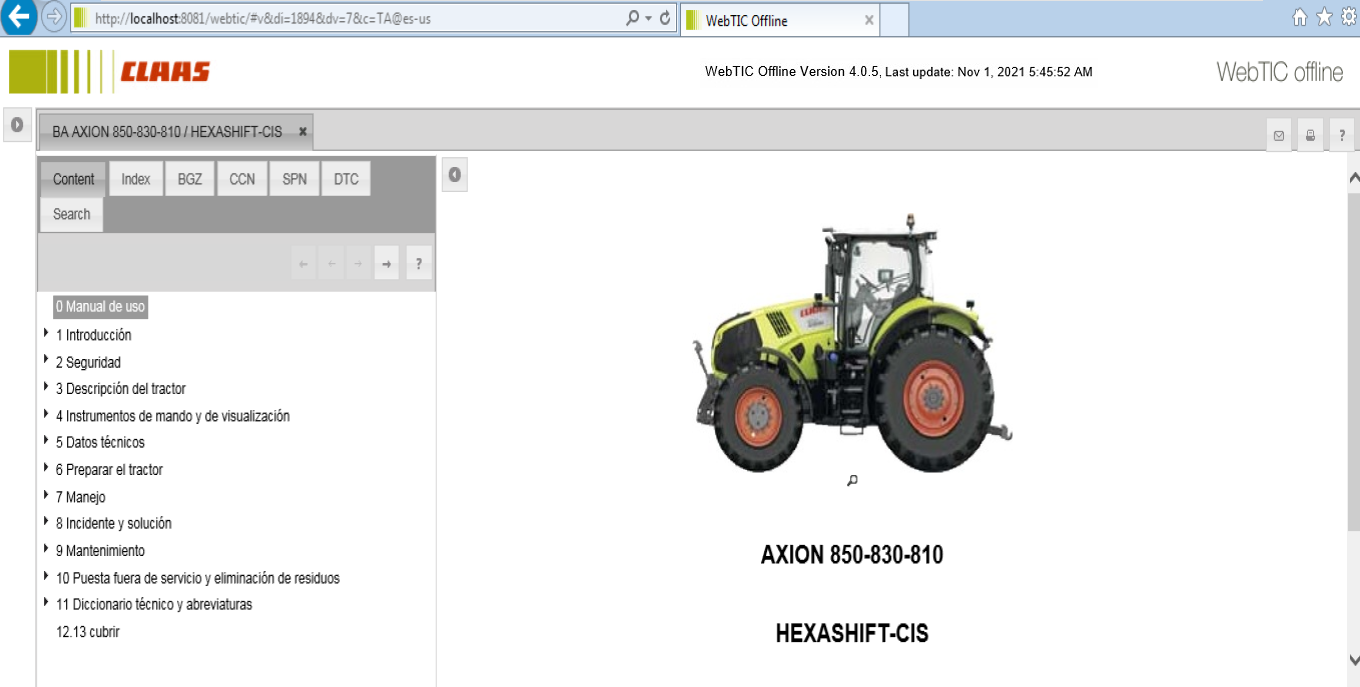This screenshot has height=687, width=1360.
Task: Click the last-page arrow in navigation toolbar
Action: click(386, 264)
